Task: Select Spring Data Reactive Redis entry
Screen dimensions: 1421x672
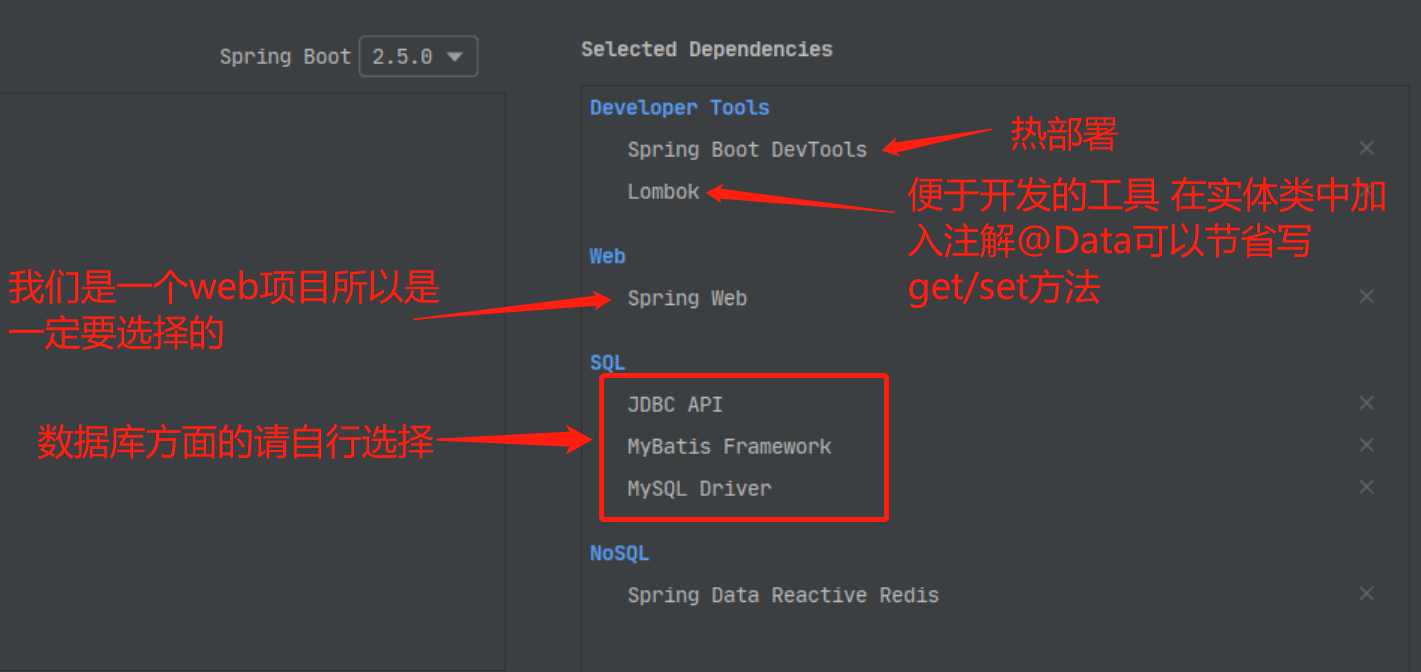Action: (783, 595)
